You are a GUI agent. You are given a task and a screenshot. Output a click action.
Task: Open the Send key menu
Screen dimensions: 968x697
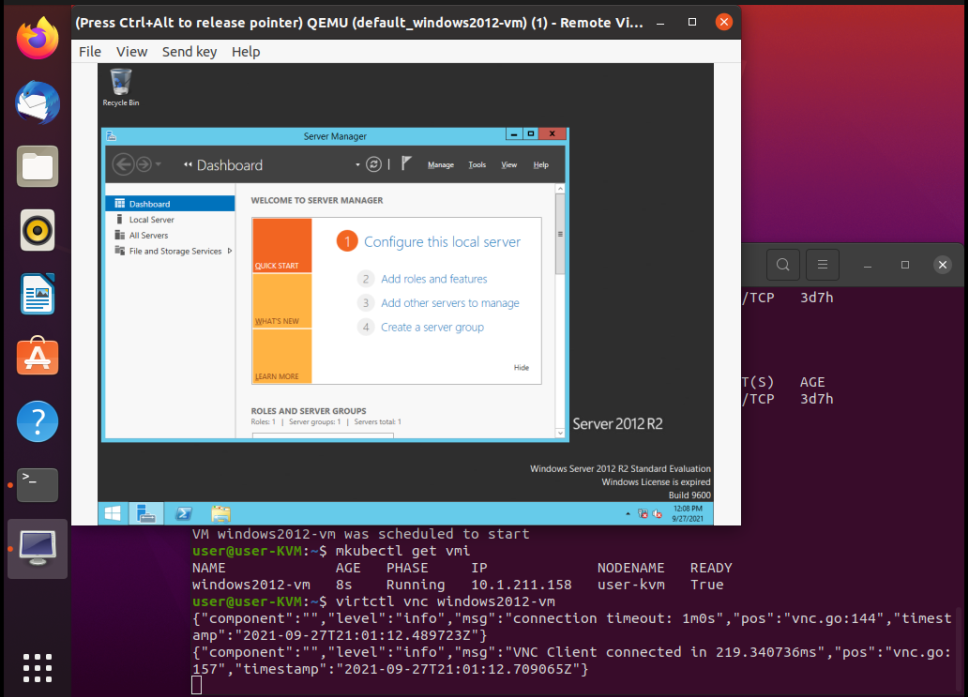189,52
